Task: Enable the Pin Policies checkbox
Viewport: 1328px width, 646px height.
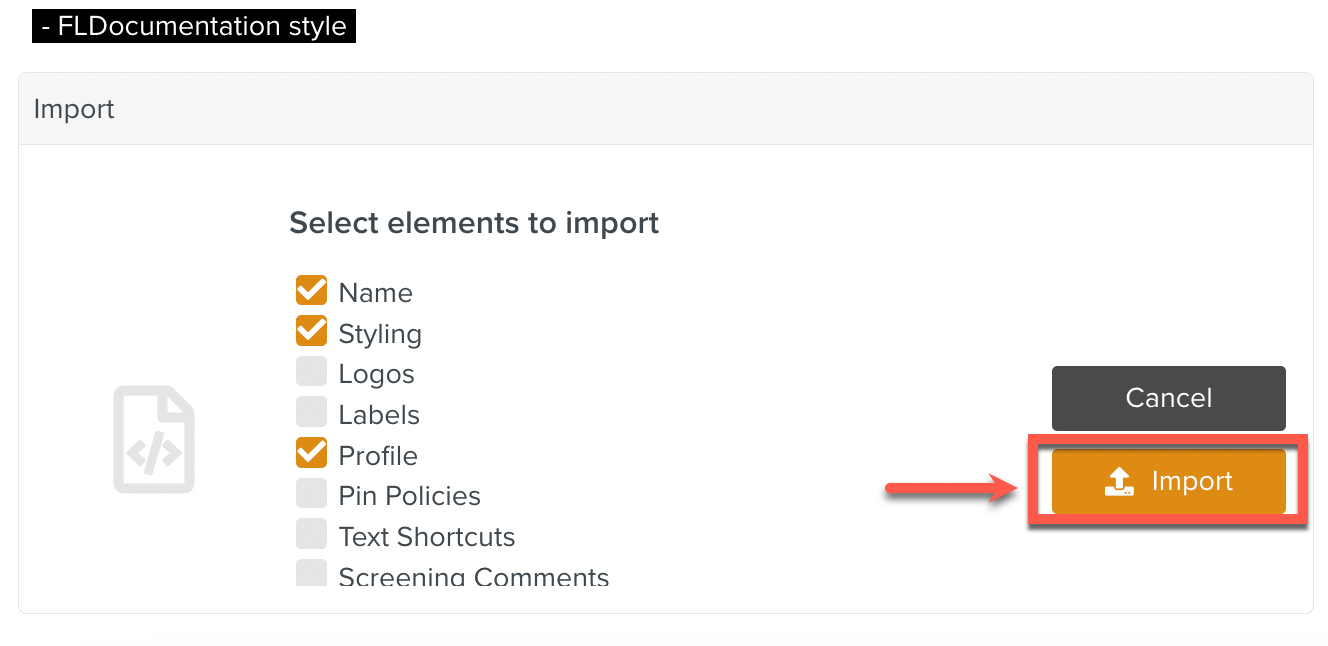Action: click(311, 493)
